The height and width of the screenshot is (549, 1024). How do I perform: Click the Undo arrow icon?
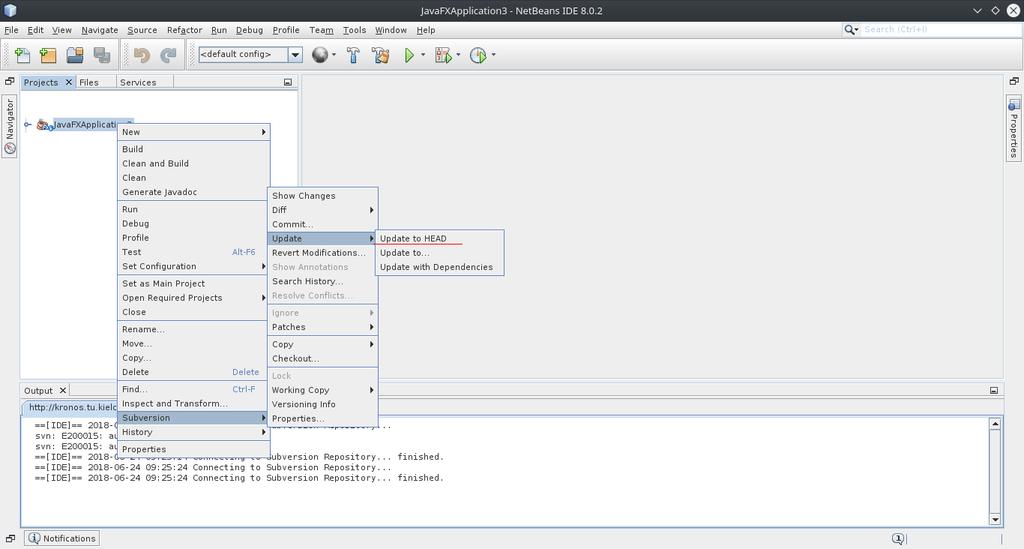tap(142, 55)
